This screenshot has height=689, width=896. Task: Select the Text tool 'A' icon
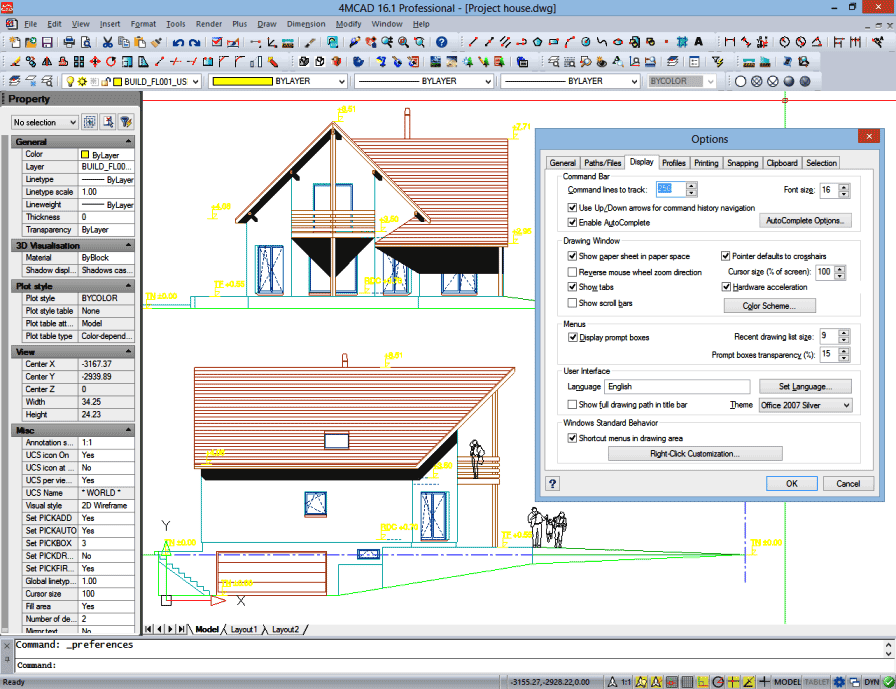(698, 42)
